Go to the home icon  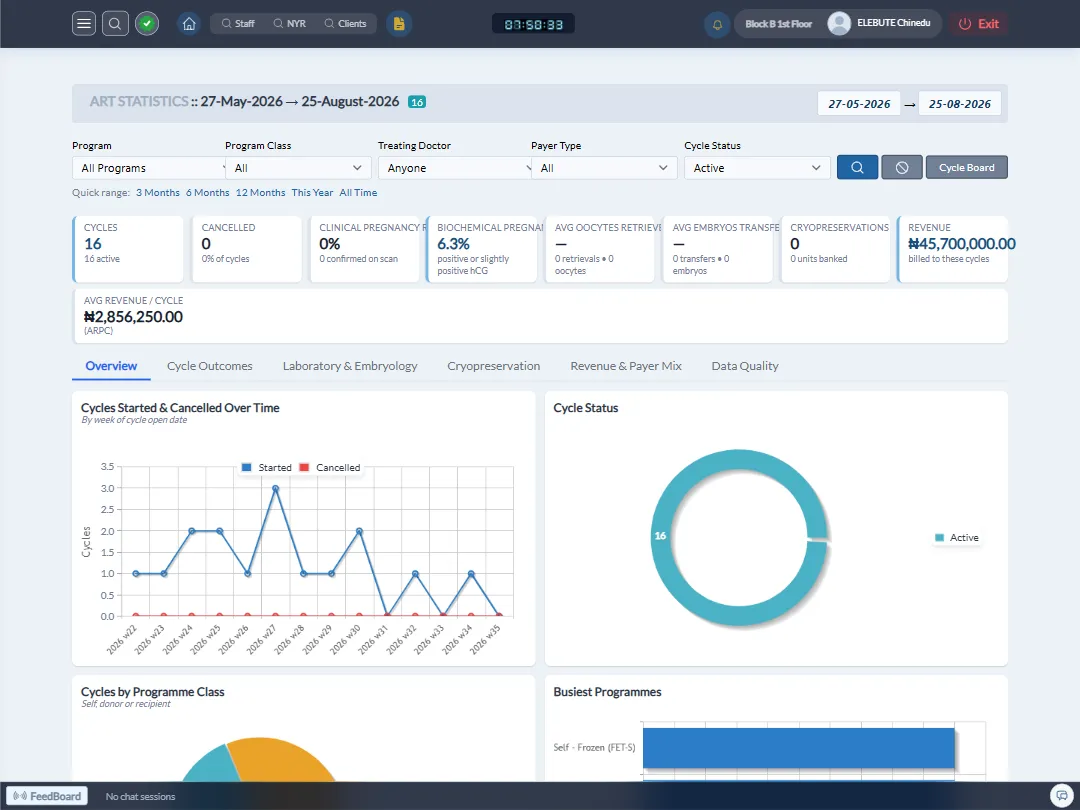[x=189, y=23]
